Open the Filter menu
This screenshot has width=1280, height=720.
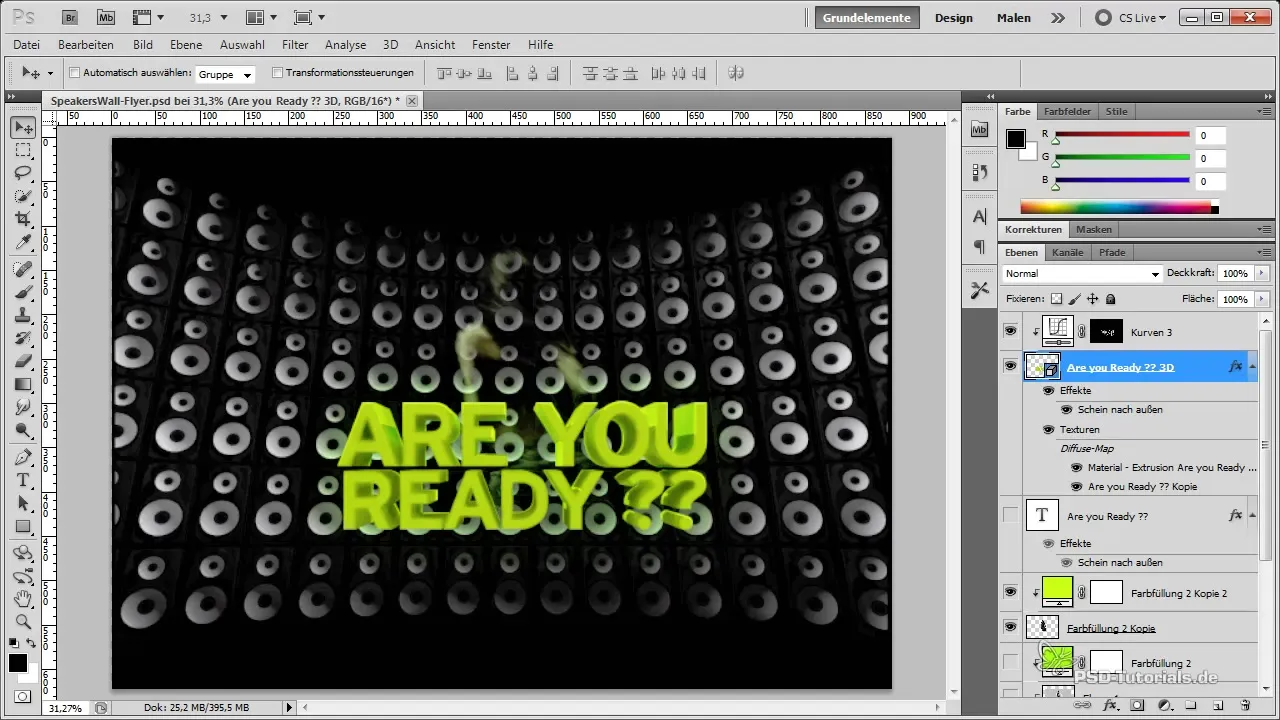pyautogui.click(x=295, y=45)
